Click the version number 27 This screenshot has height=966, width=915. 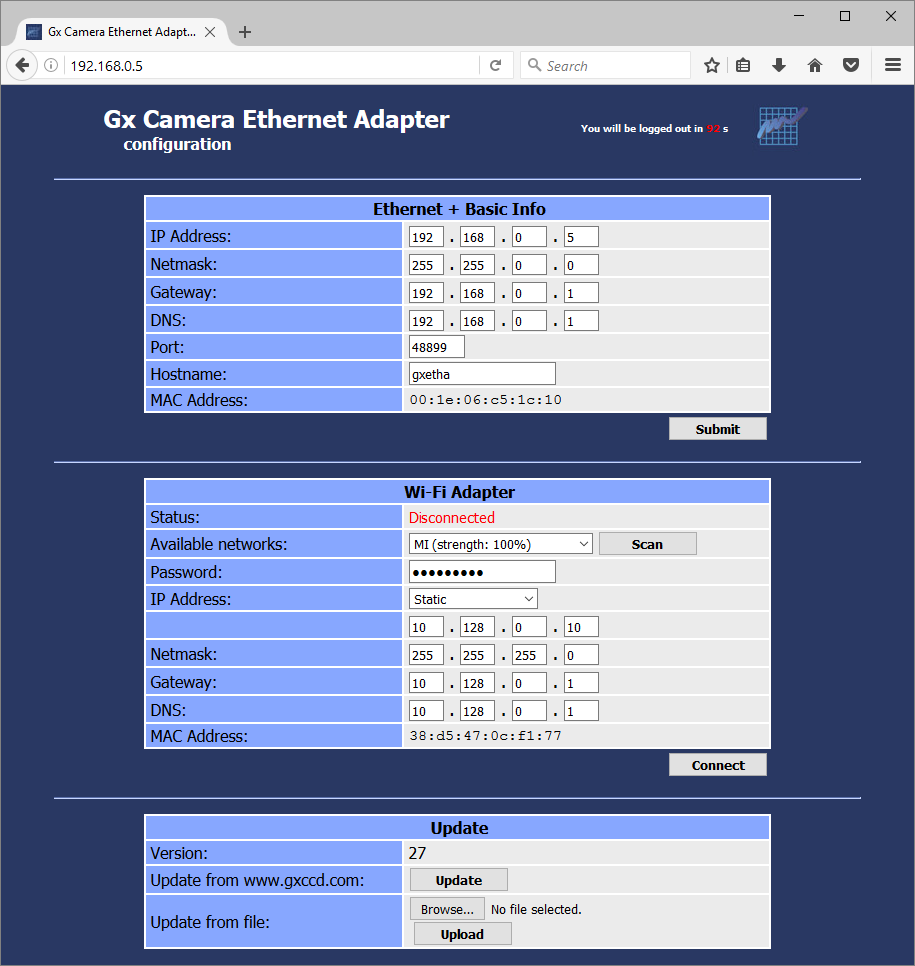(x=417, y=853)
